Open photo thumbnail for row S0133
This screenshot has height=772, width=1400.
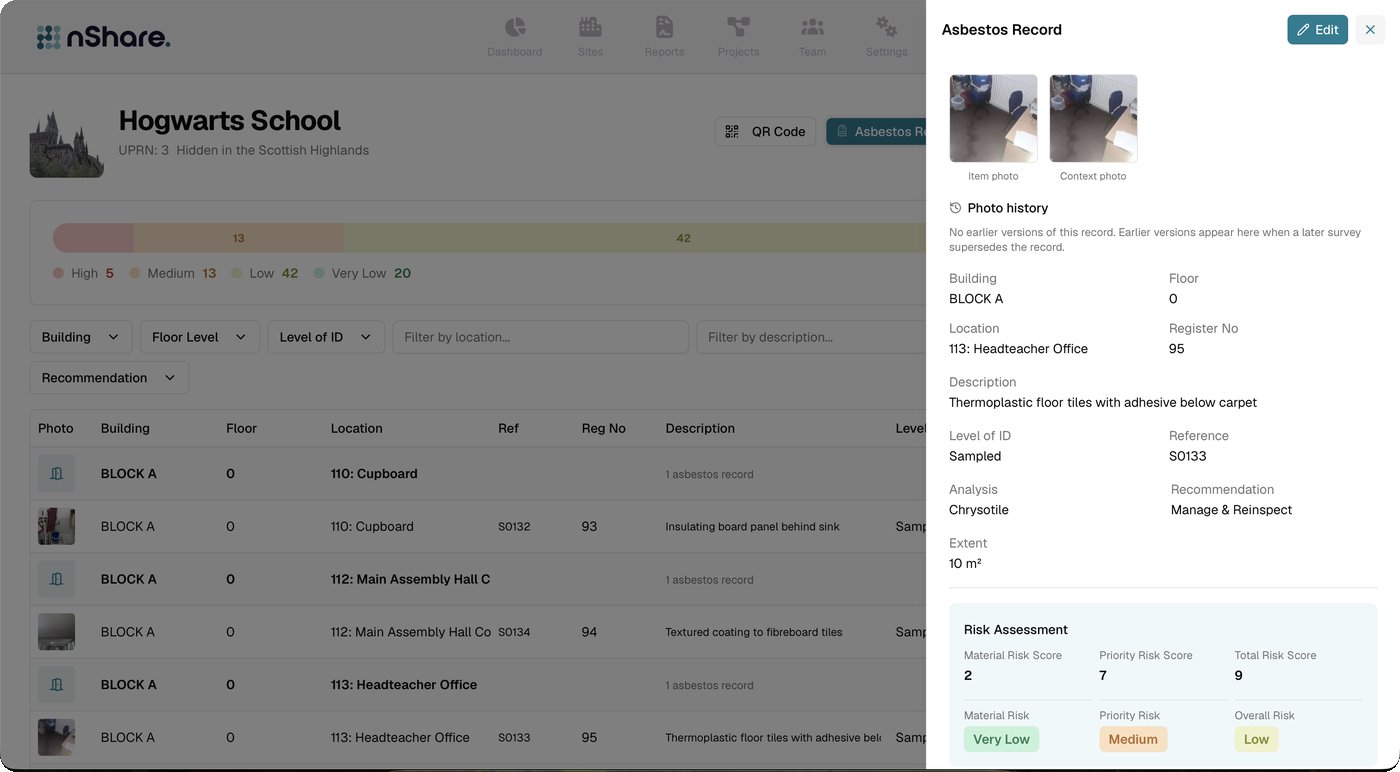coord(56,737)
